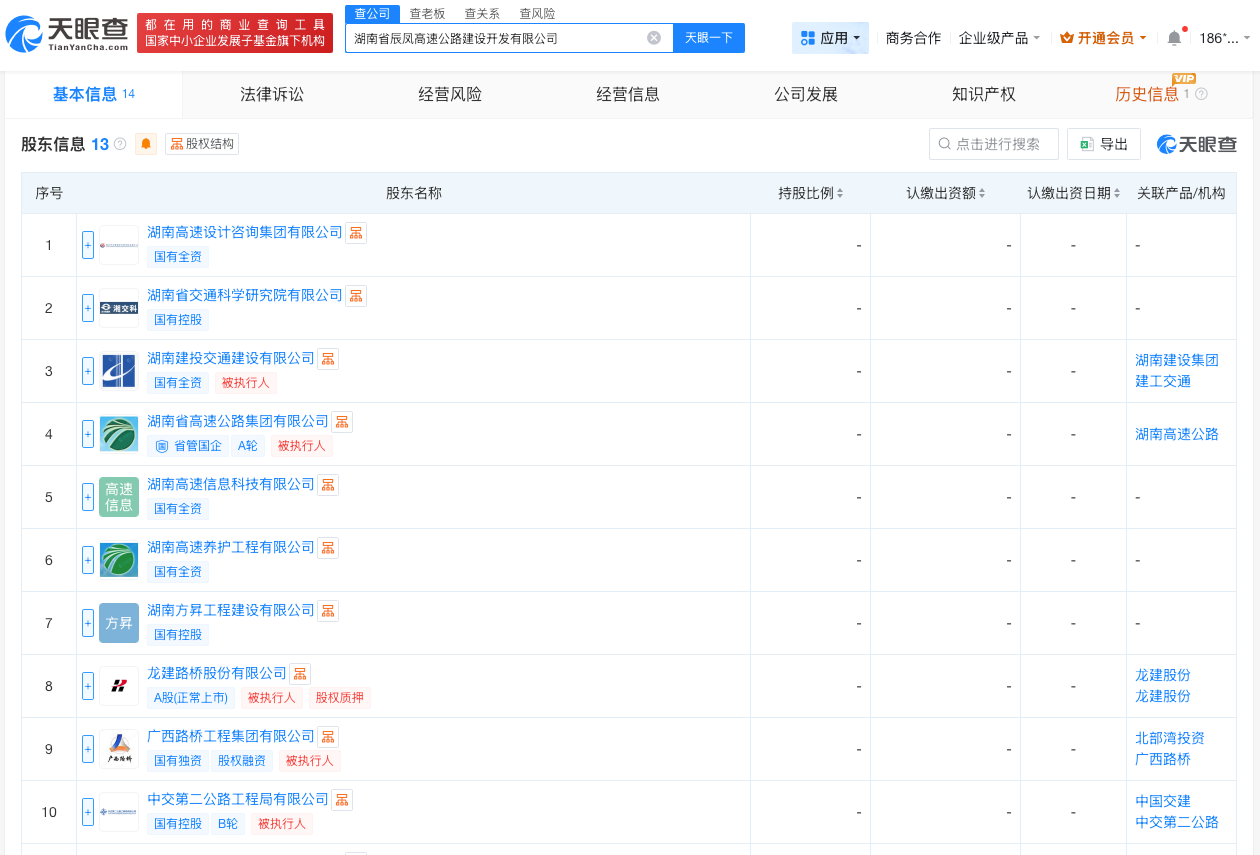The image size is (1260, 855).
Task: Expand row 1 湖南高速设计咨询集团 with plus button
Action: point(88,245)
